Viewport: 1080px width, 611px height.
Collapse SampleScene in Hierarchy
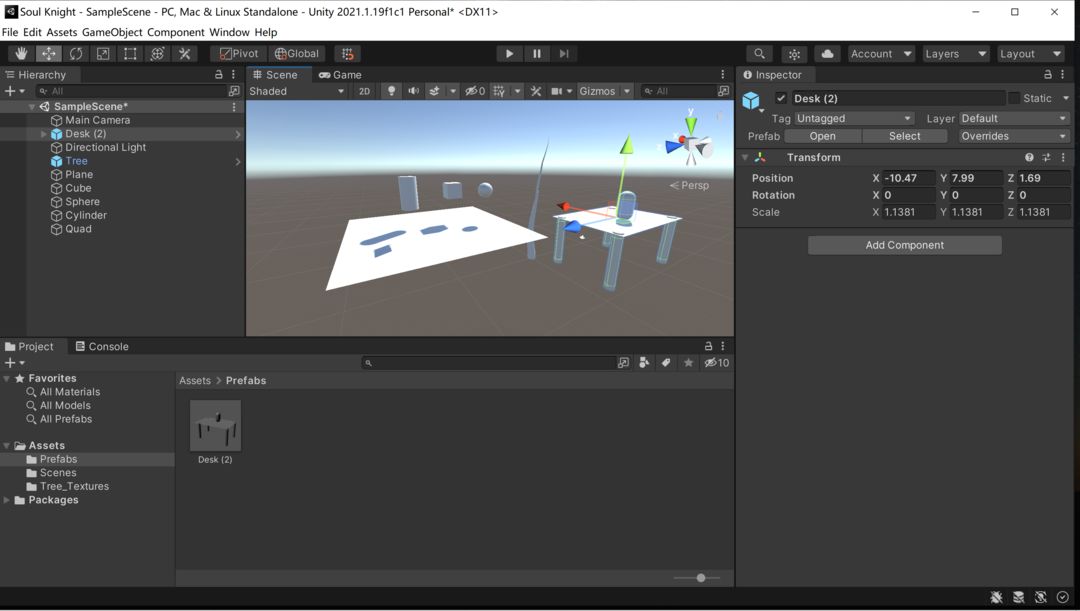[x=32, y=107]
